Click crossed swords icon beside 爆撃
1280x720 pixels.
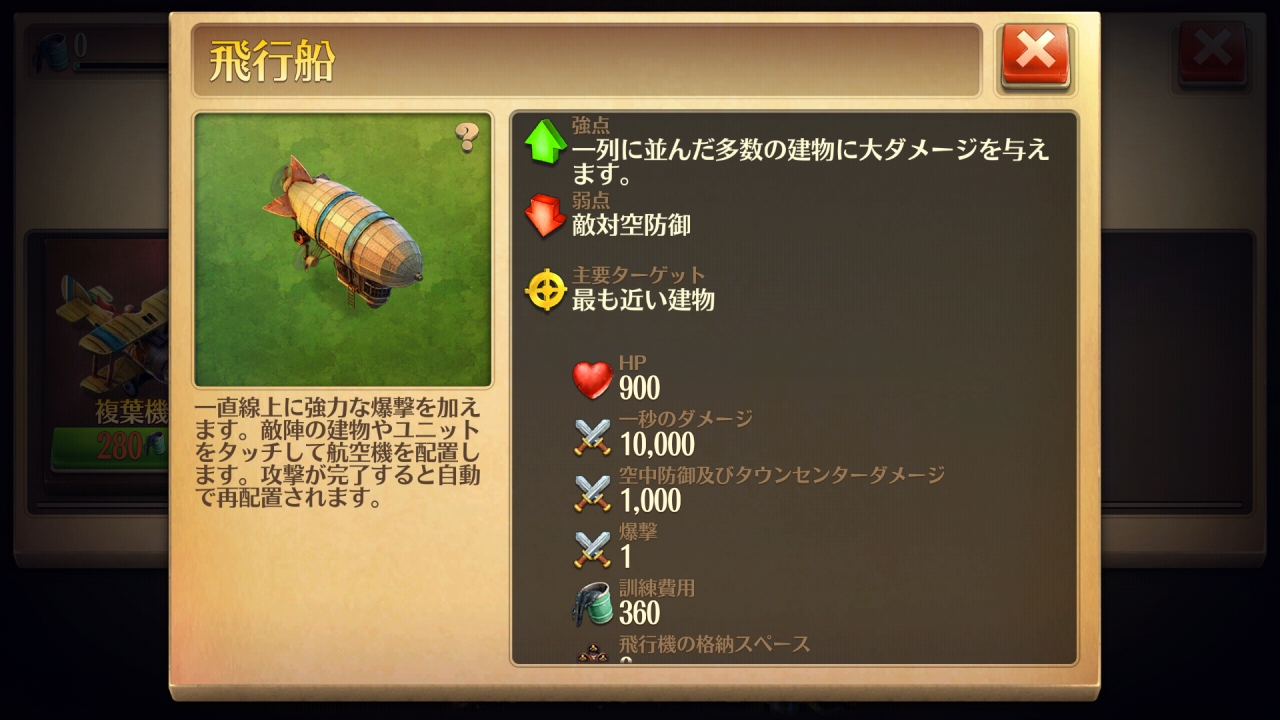592,548
